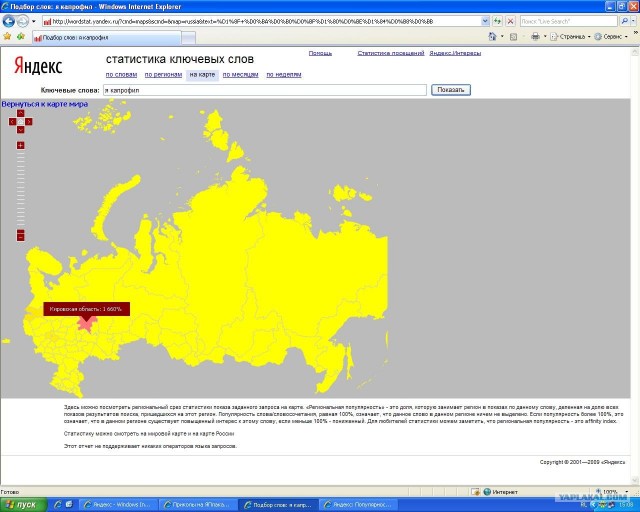Click the Favorites star icon

point(7,37)
